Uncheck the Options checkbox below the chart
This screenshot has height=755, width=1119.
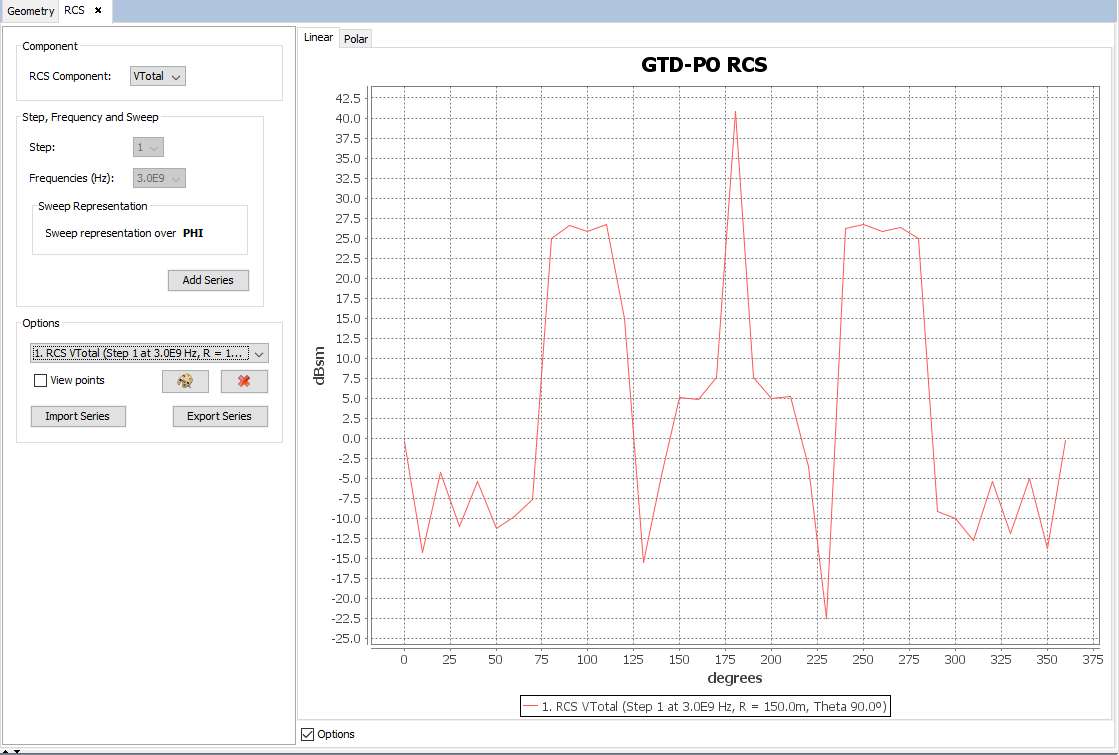coord(308,734)
